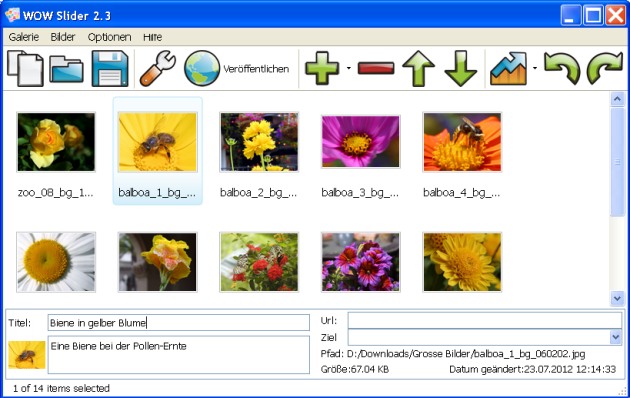Click the Titel input field
The width and height of the screenshot is (630, 398).
(178, 322)
